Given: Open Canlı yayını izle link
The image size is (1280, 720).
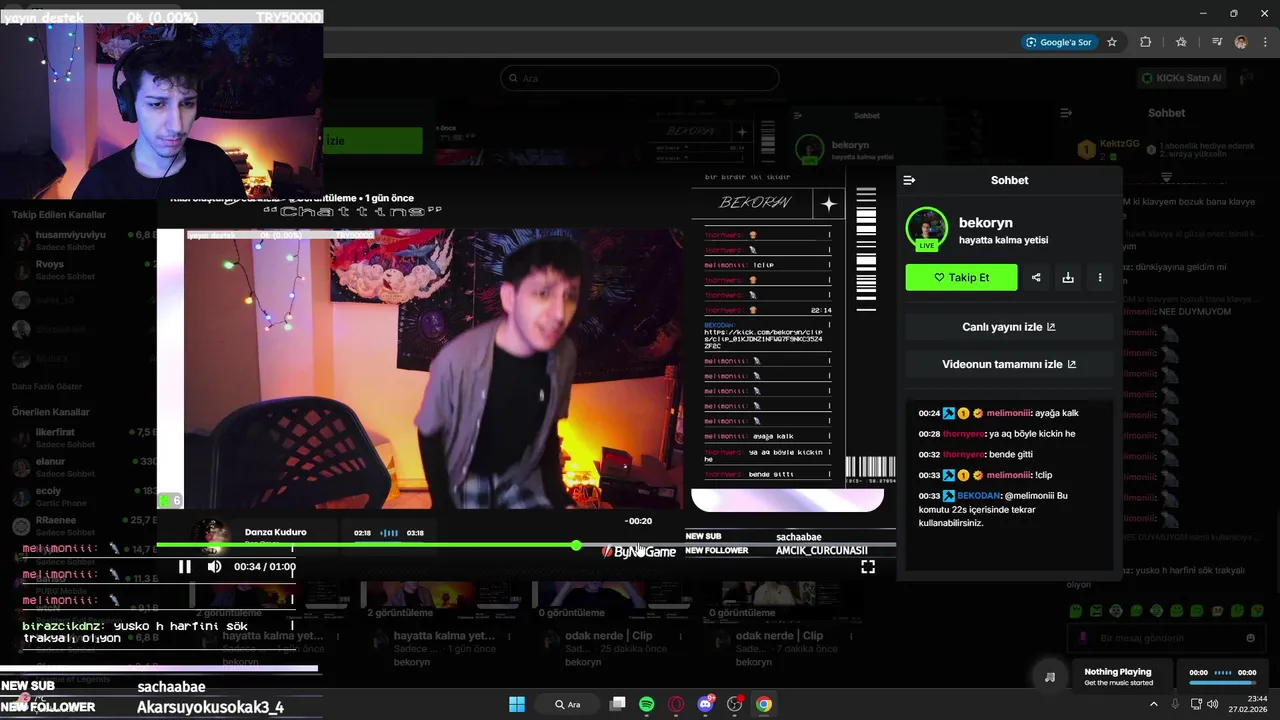Looking at the screenshot, I should 1009,327.
